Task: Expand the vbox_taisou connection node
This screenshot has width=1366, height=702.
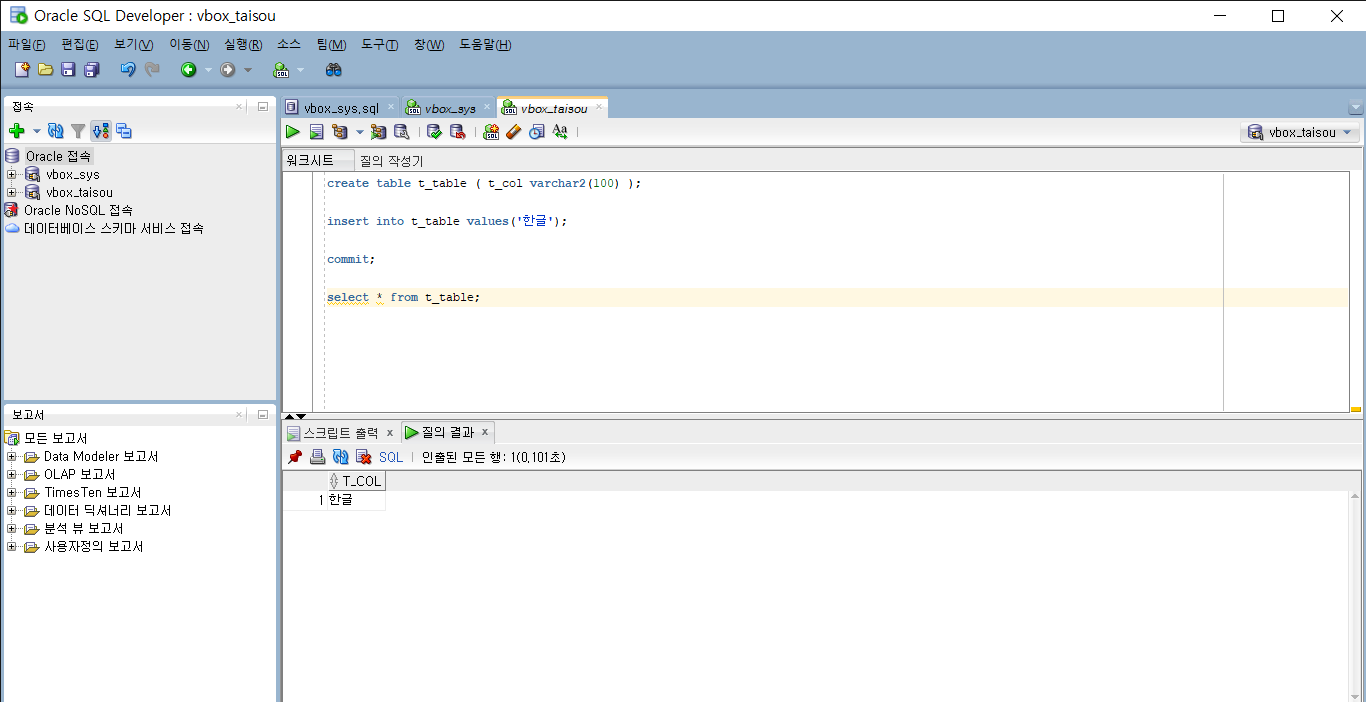Action: 11,192
